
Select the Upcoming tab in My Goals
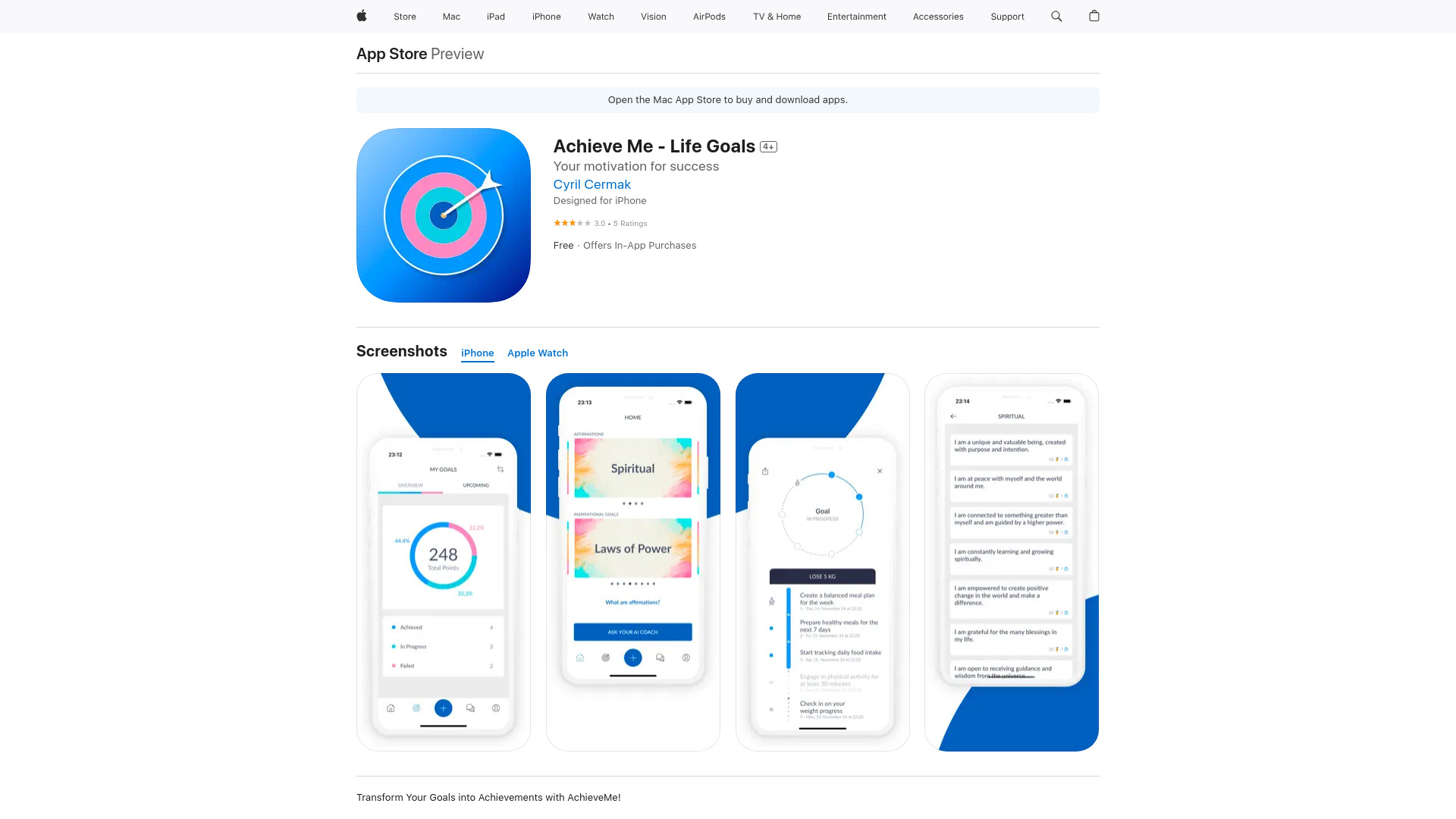coord(475,485)
